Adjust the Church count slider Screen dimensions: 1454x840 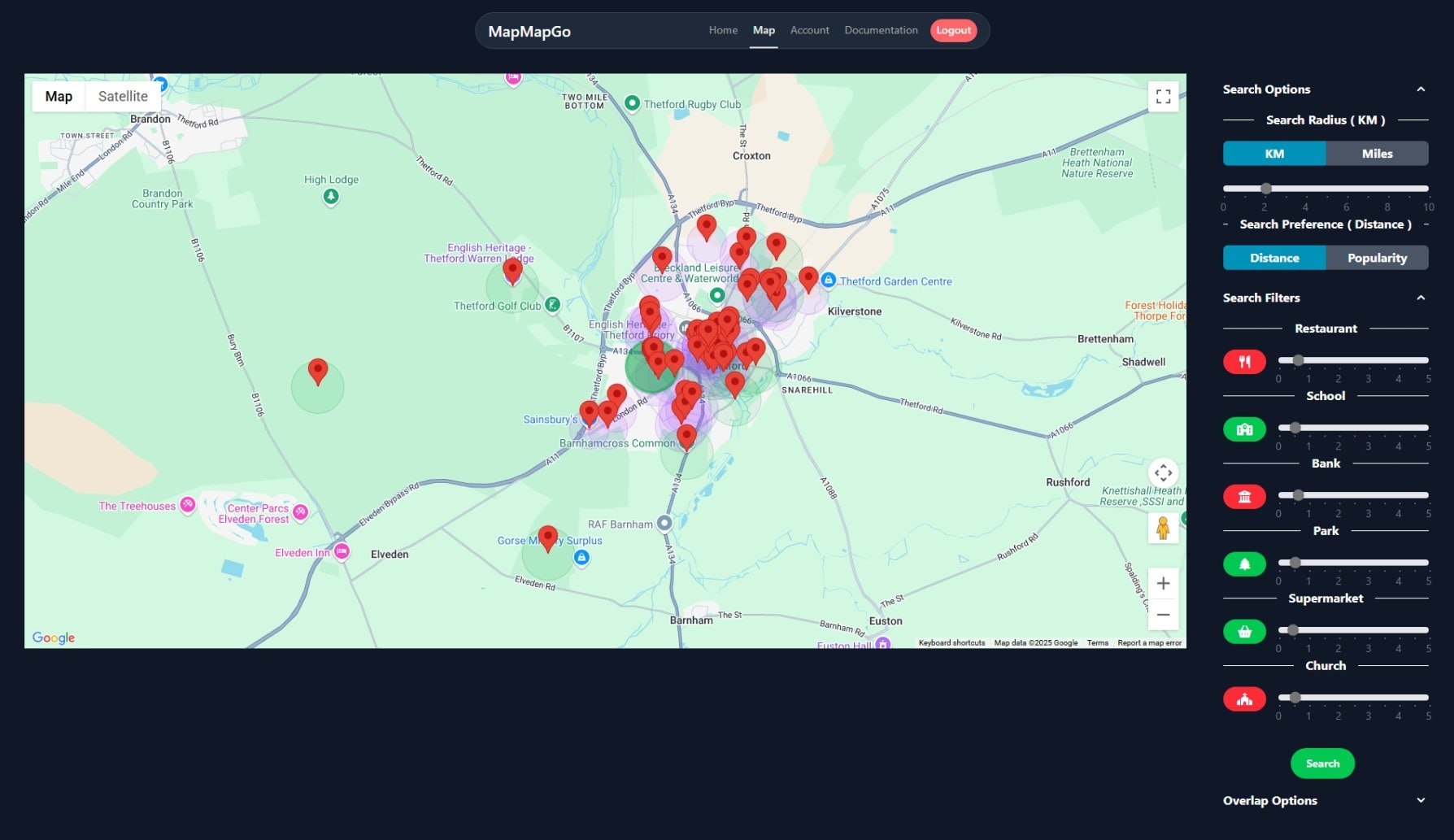pyautogui.click(x=1353, y=698)
